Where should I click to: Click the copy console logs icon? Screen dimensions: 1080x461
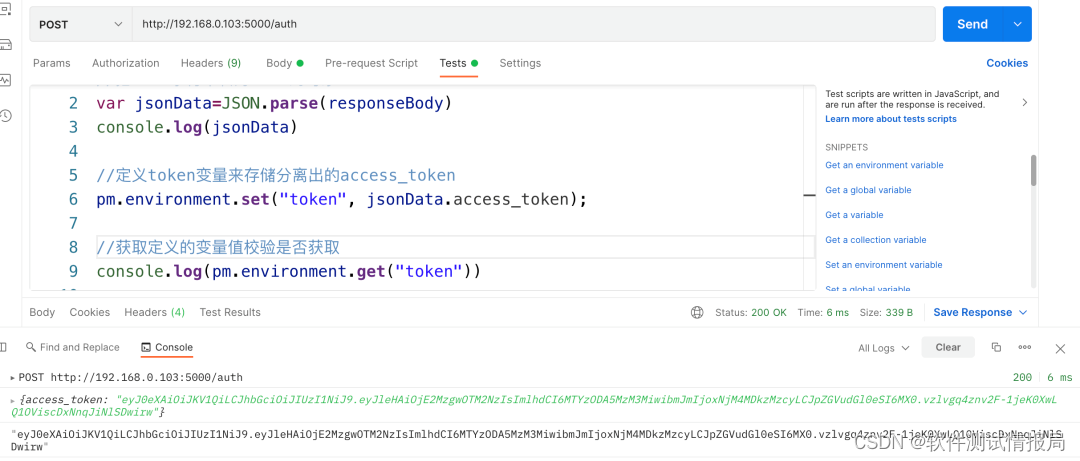996,347
